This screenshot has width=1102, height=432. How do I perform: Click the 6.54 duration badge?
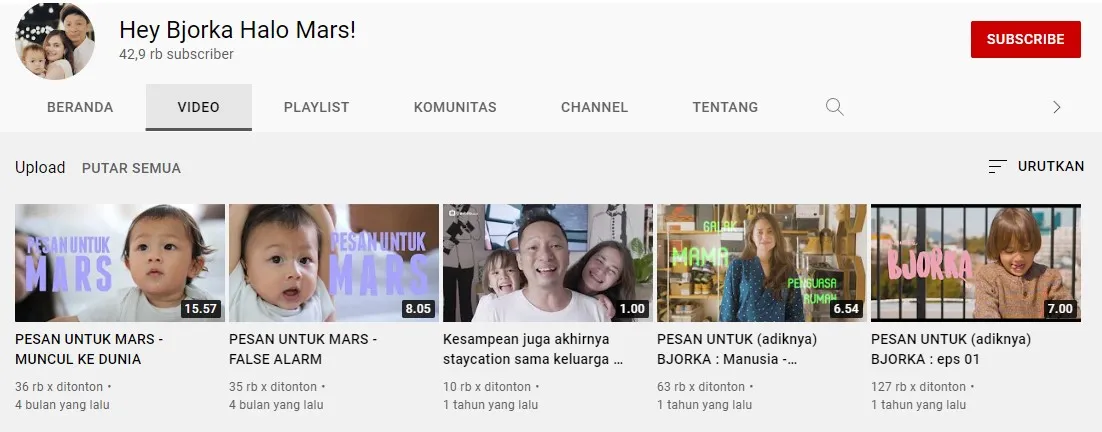point(845,308)
